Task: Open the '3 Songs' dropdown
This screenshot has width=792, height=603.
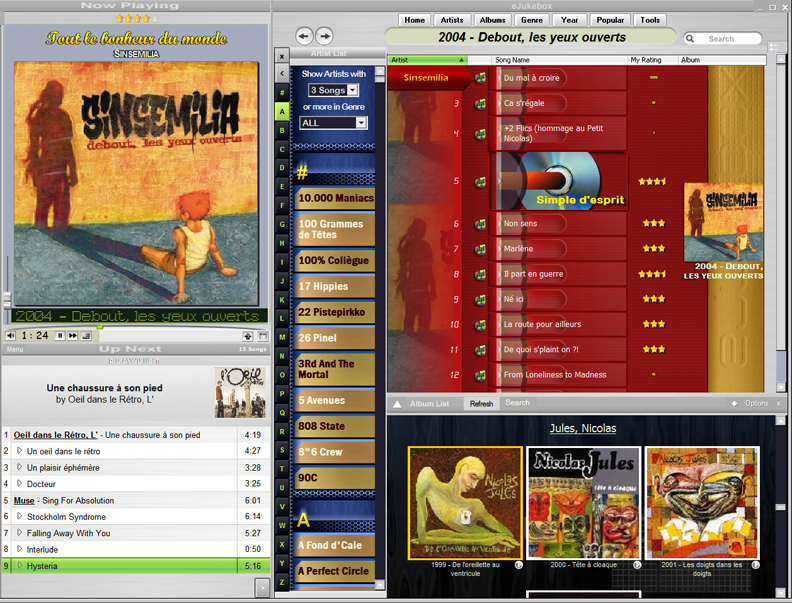Action: click(x=352, y=91)
